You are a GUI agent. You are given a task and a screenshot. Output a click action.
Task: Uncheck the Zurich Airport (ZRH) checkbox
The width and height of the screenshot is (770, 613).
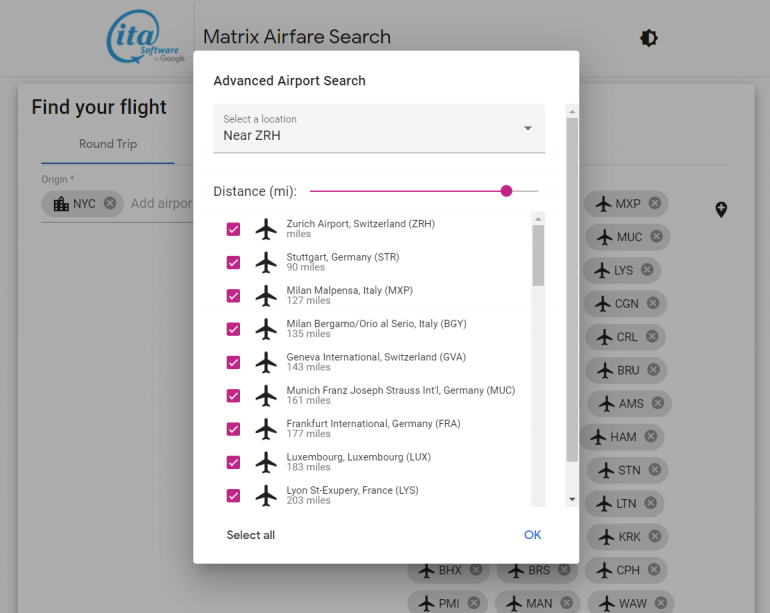(x=234, y=229)
